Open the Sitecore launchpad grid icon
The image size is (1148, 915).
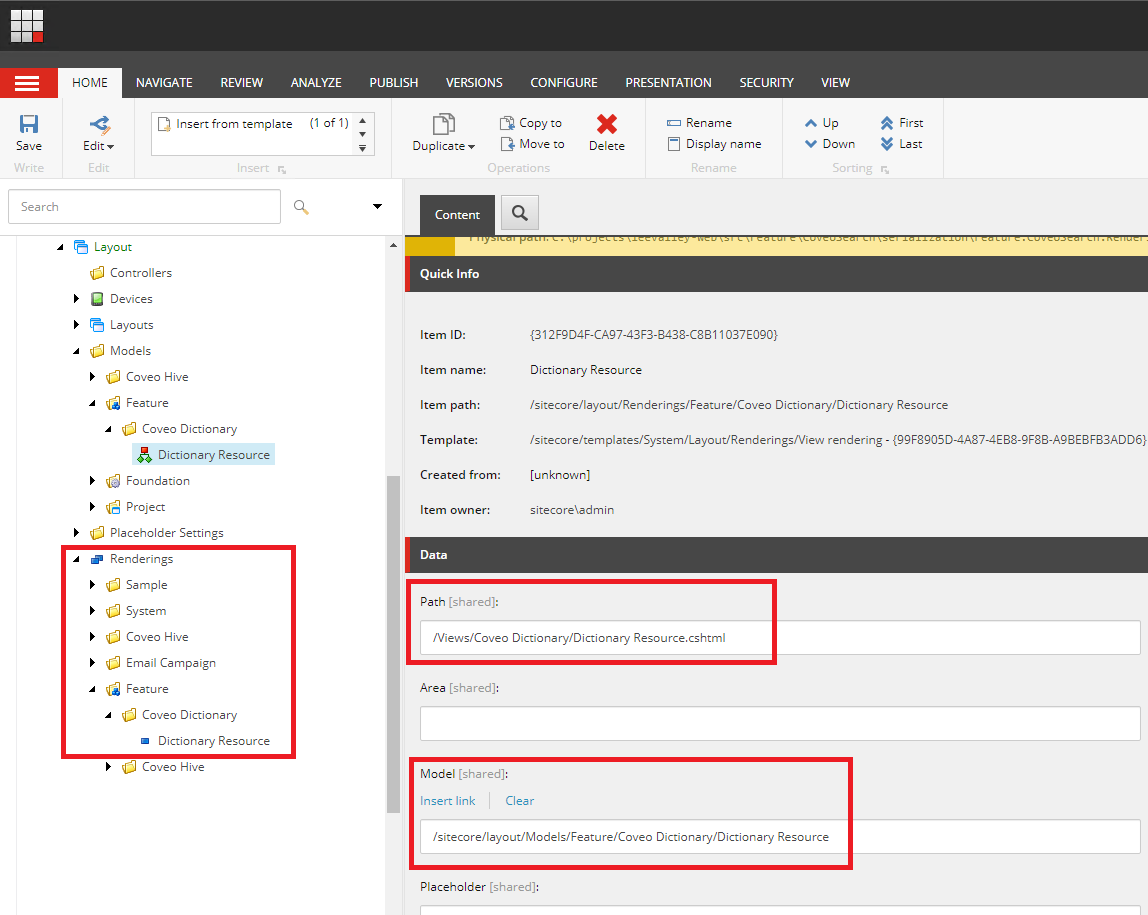click(x=27, y=26)
